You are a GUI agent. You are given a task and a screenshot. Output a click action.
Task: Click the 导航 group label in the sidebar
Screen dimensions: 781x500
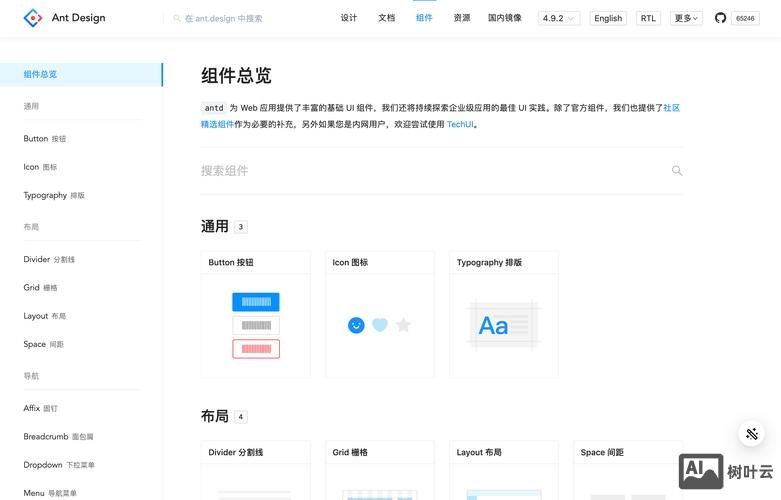(x=31, y=376)
